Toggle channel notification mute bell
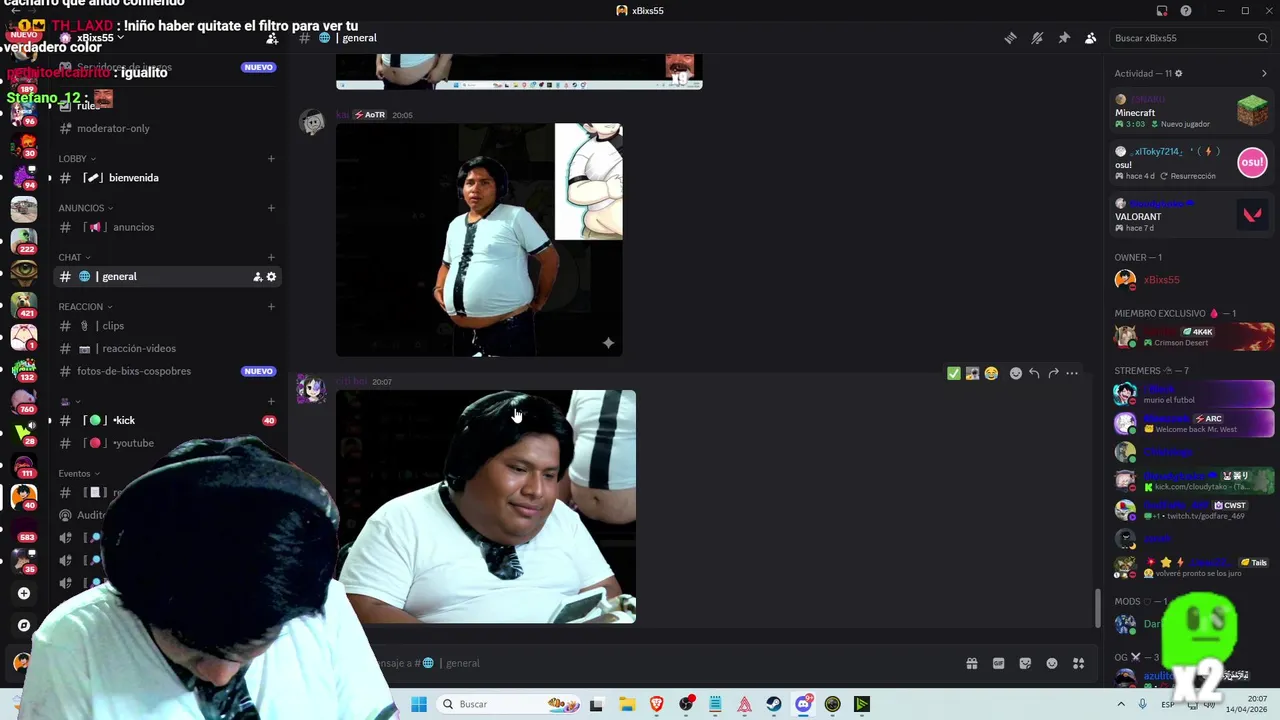 (1037, 38)
